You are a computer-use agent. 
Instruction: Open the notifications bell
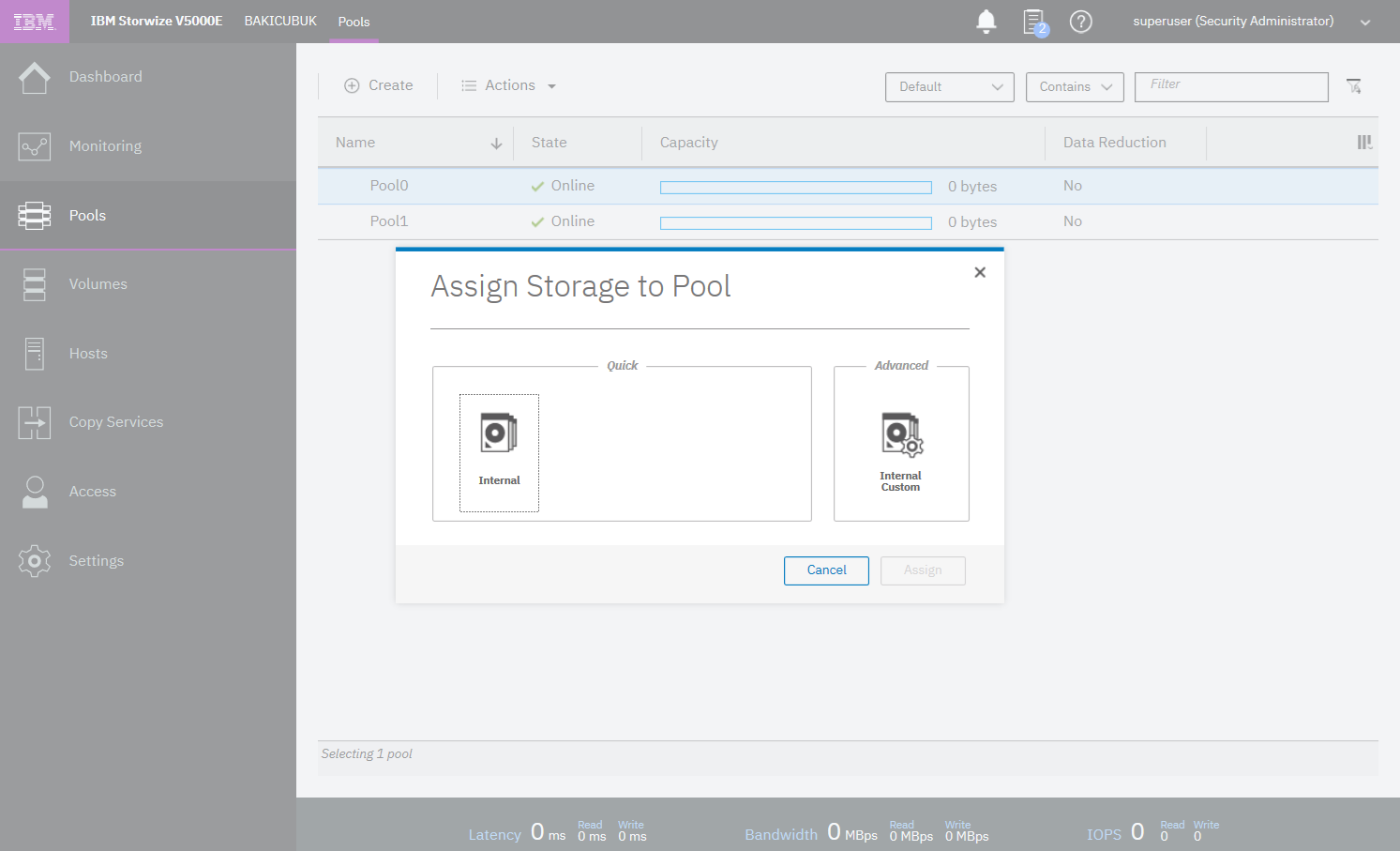pyautogui.click(x=986, y=22)
